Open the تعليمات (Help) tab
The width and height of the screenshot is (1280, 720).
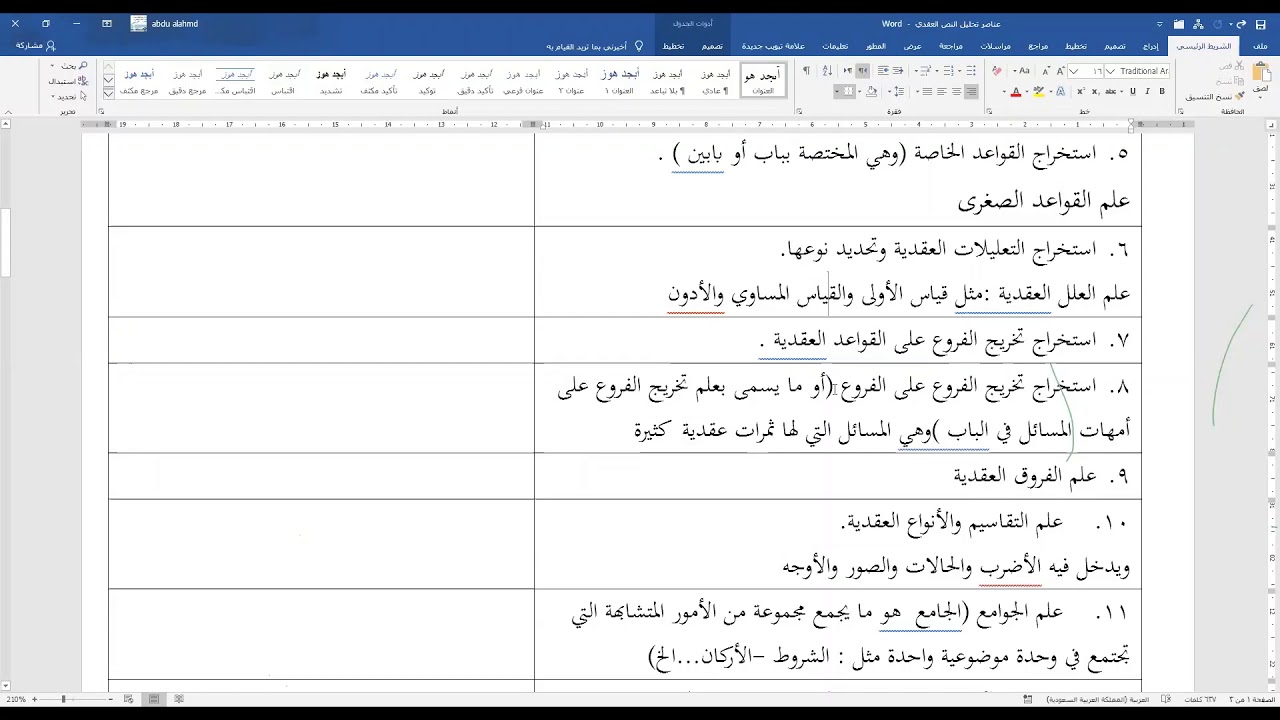835,46
